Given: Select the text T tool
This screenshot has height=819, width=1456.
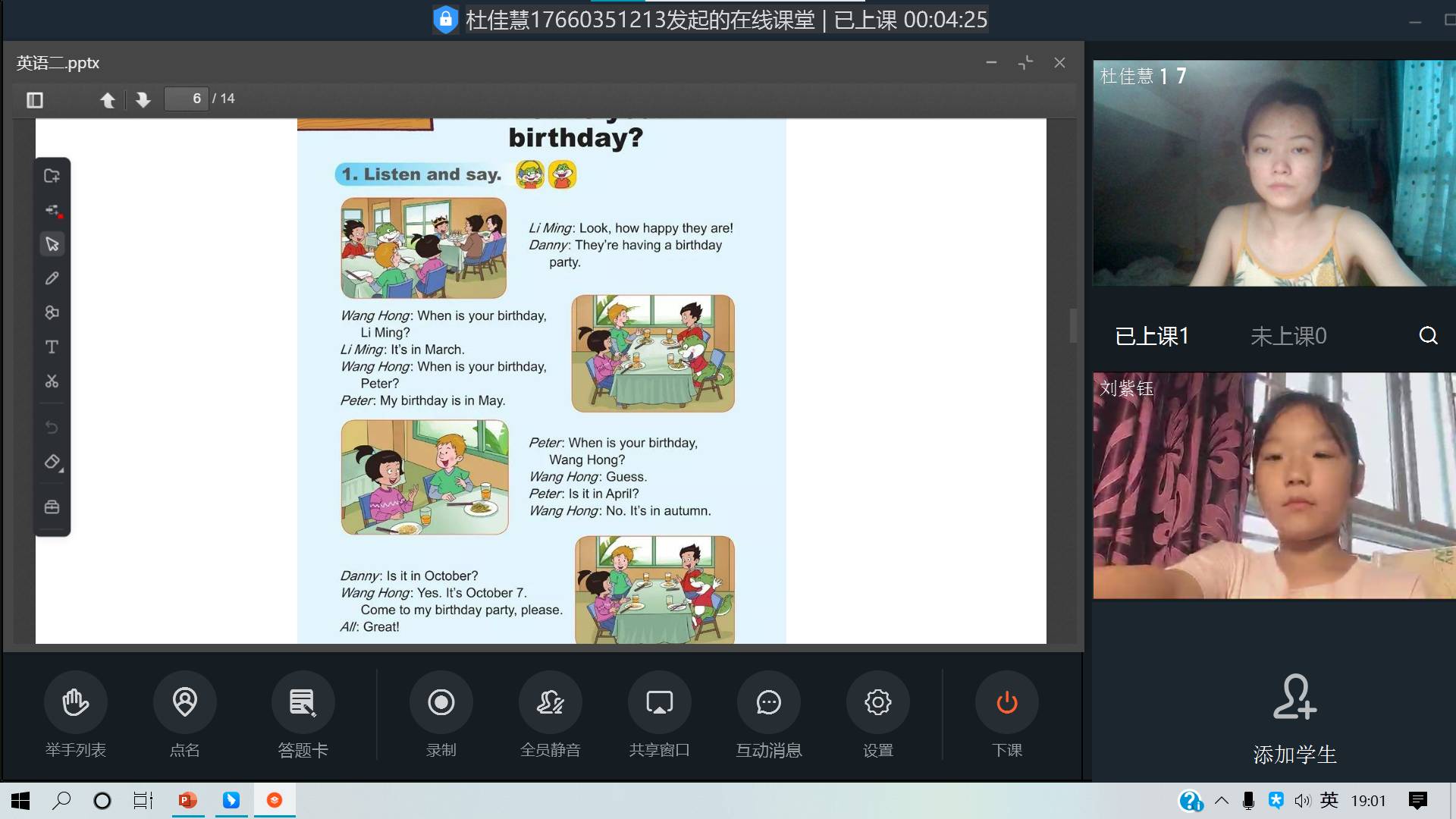Looking at the screenshot, I should pos(52,347).
